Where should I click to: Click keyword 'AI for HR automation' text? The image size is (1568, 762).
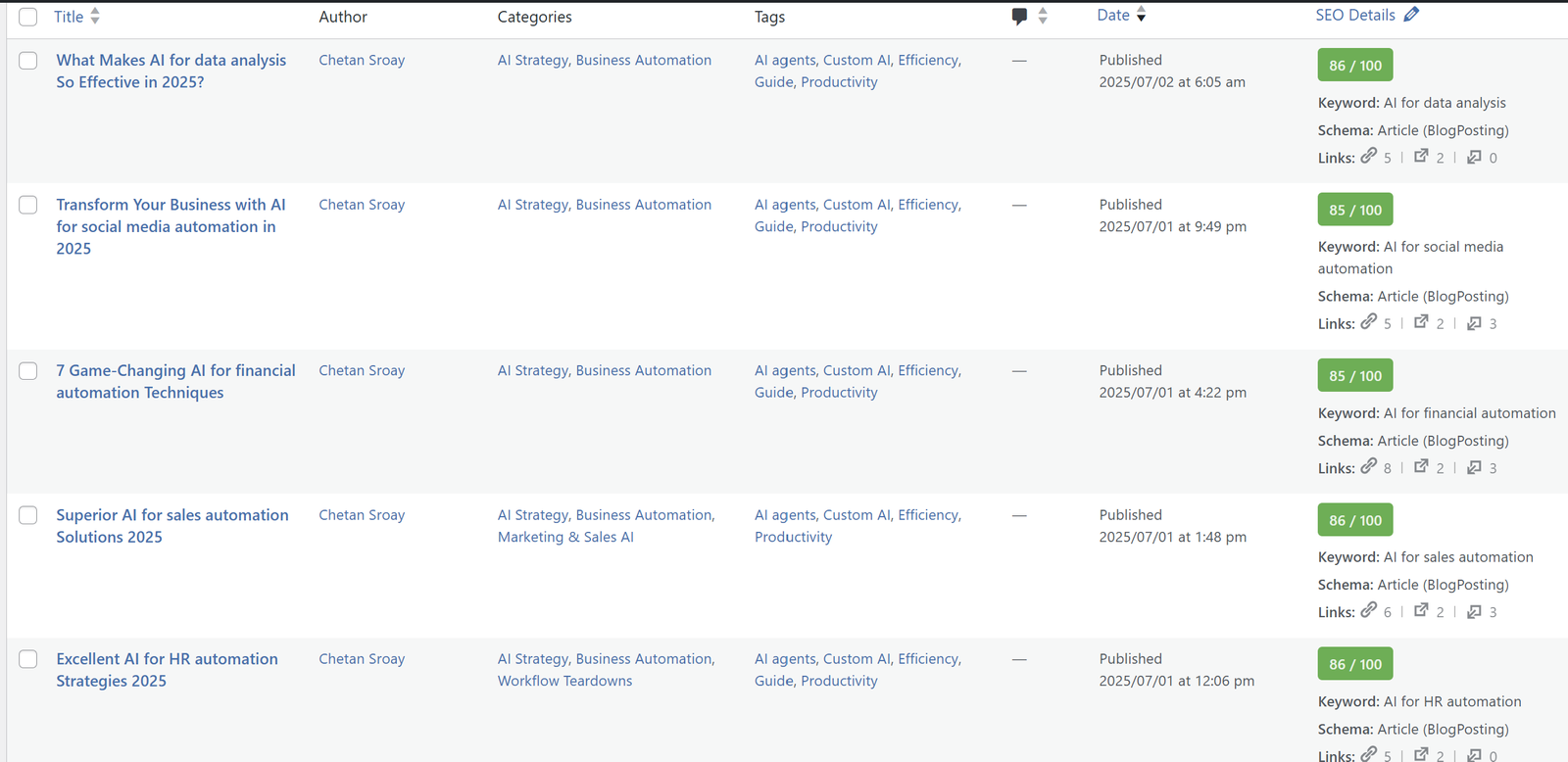point(1452,702)
